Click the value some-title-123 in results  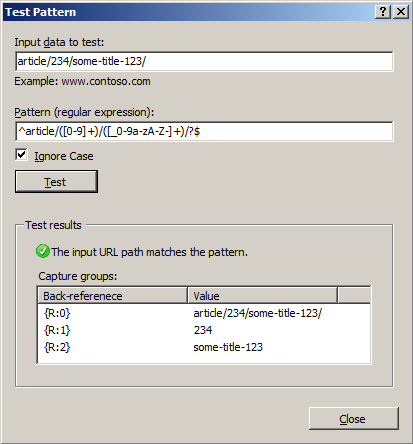click(228, 347)
